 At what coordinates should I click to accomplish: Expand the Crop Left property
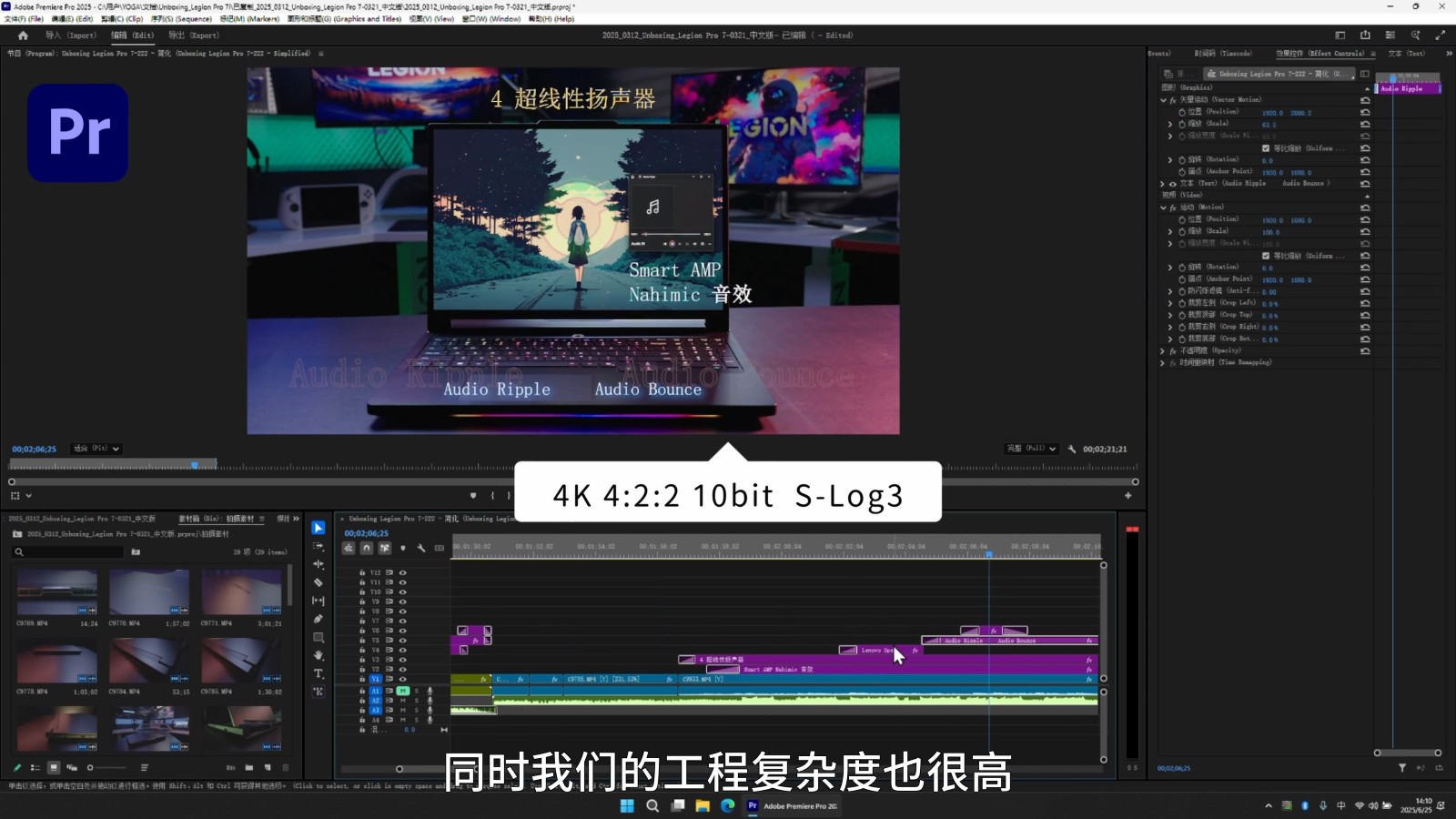coord(1170,303)
